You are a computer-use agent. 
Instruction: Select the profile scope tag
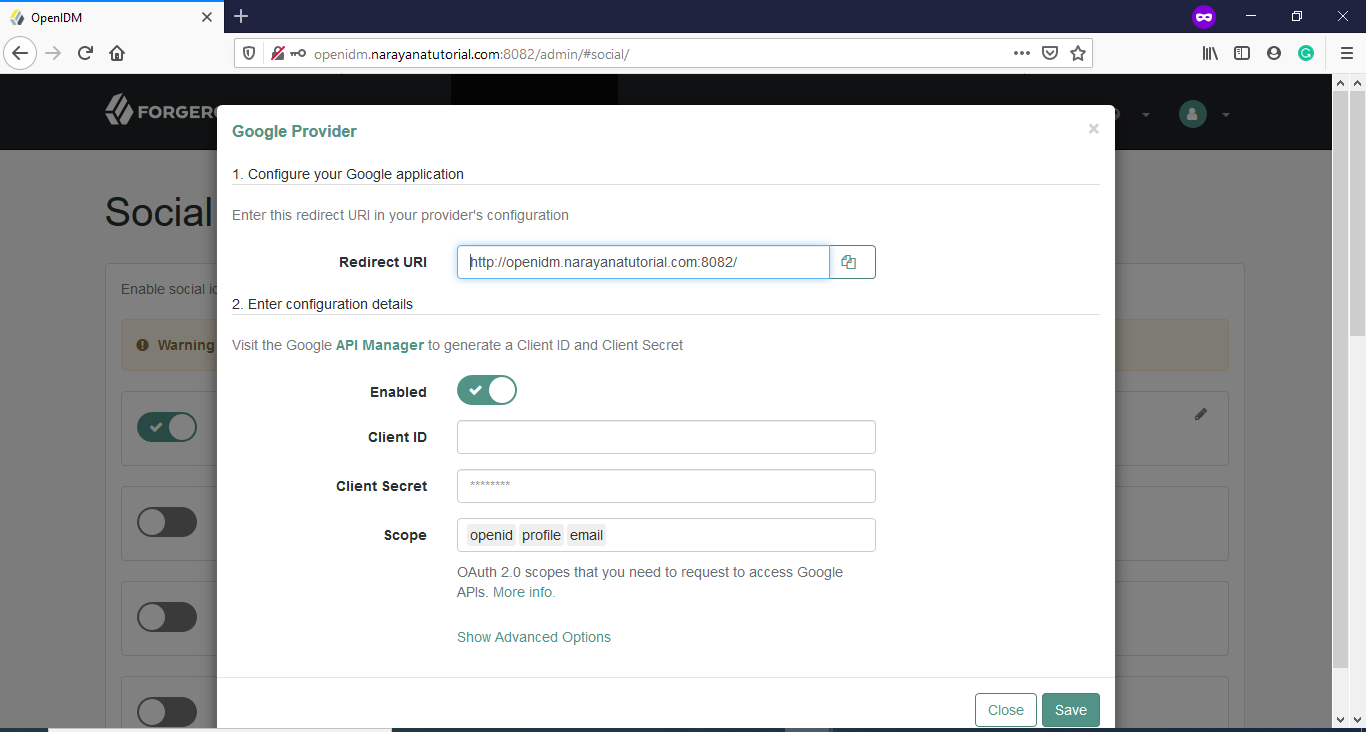coord(541,535)
